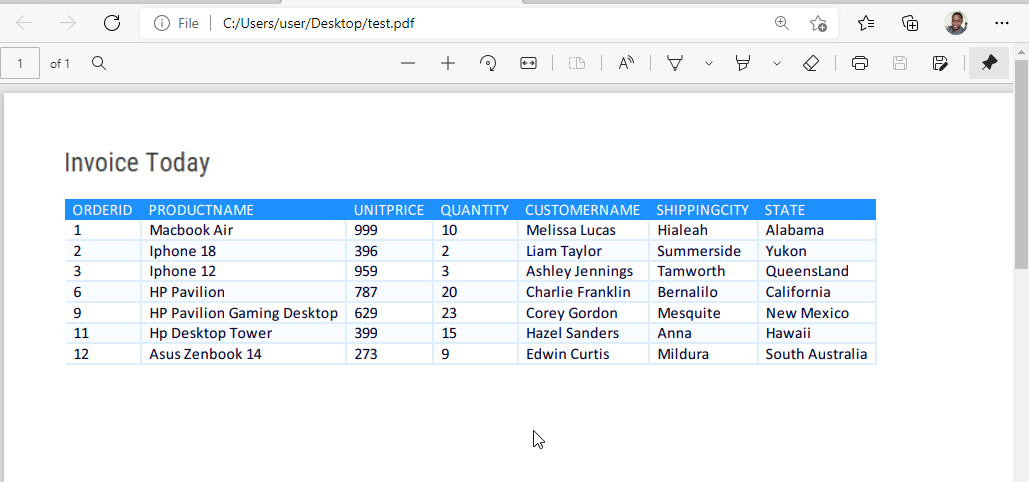The image size is (1029, 482).
Task: Open the Favorites list icon
Action: pos(866,24)
